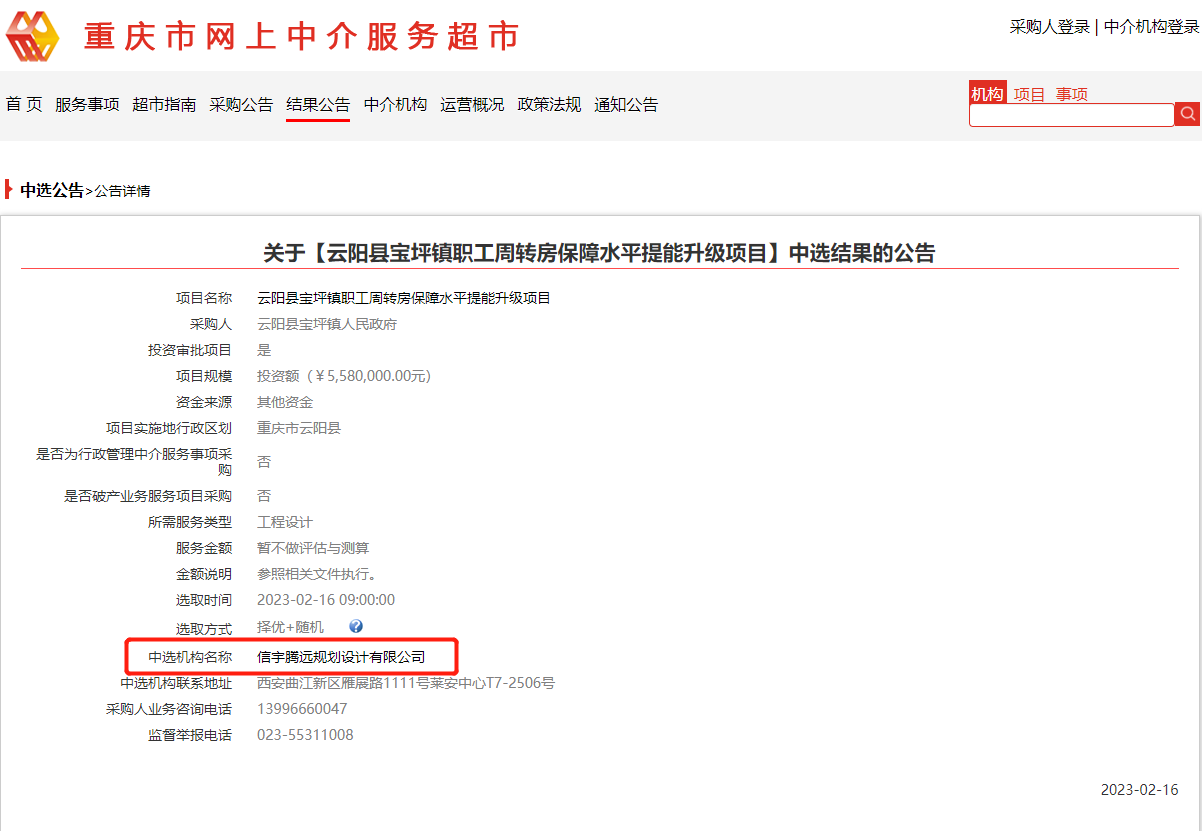The height and width of the screenshot is (831, 1202).
Task: Open the 政策法规 menu item
Action: point(549,104)
